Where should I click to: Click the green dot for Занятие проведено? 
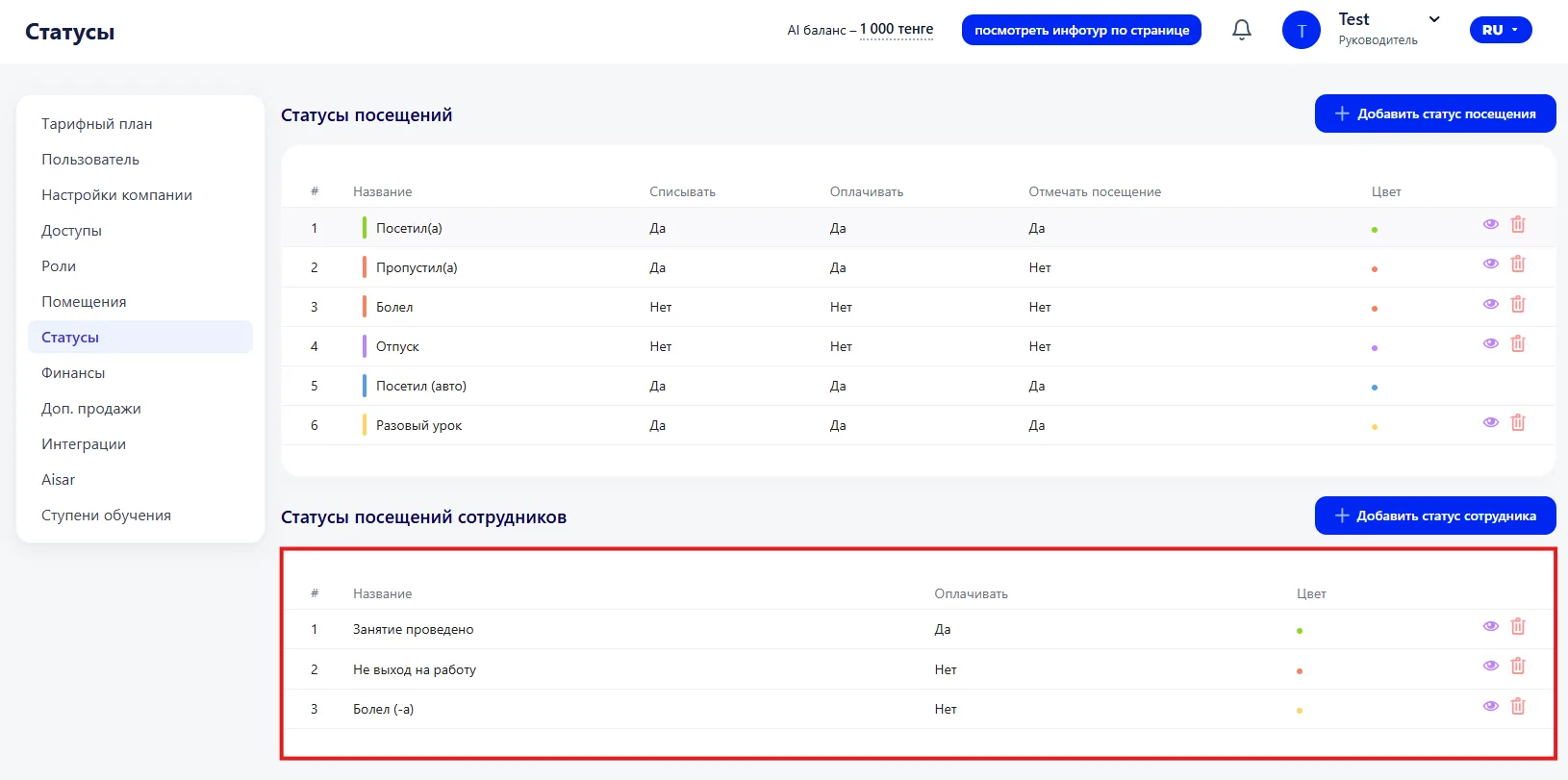click(1300, 631)
